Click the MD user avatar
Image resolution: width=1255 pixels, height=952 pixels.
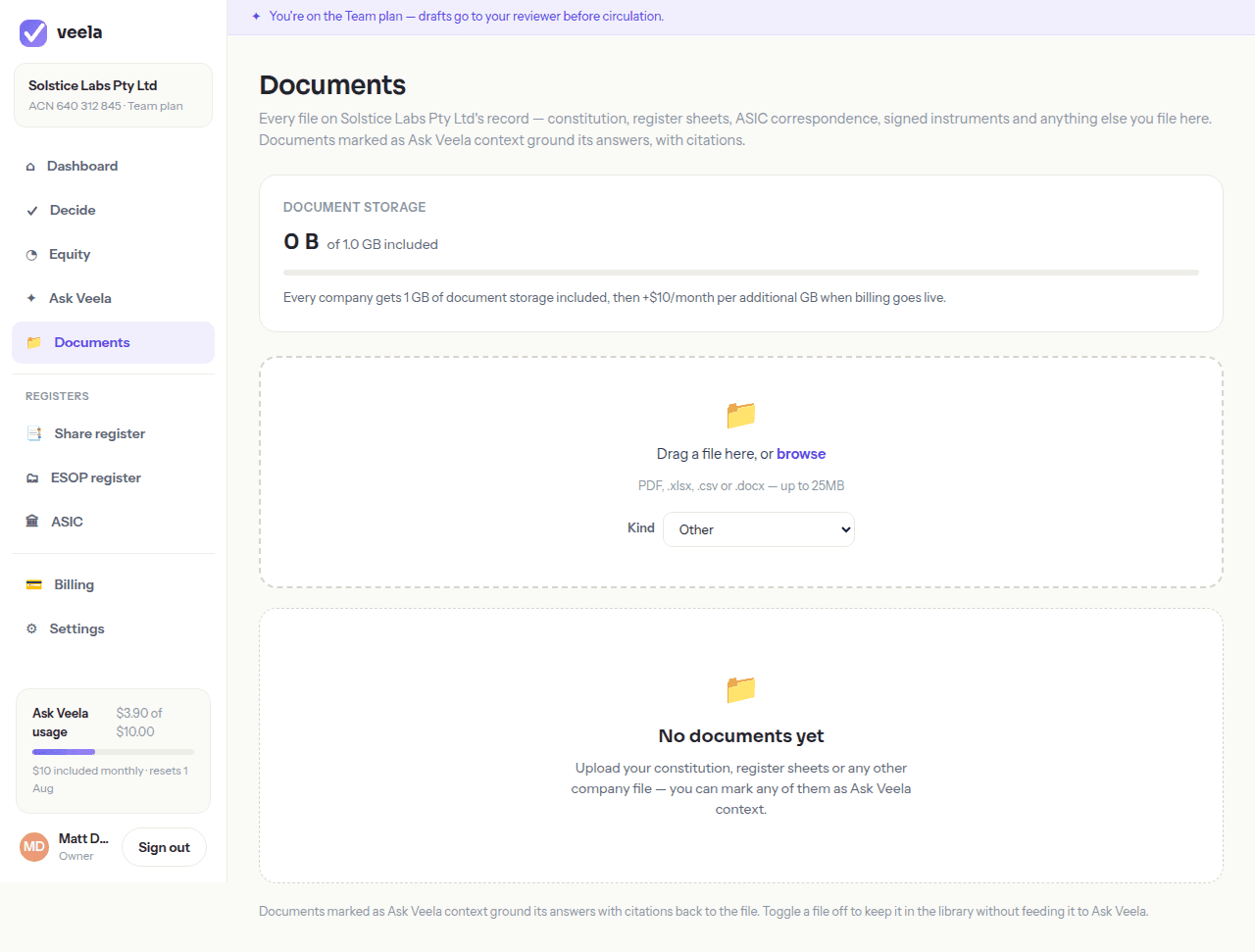(x=34, y=847)
